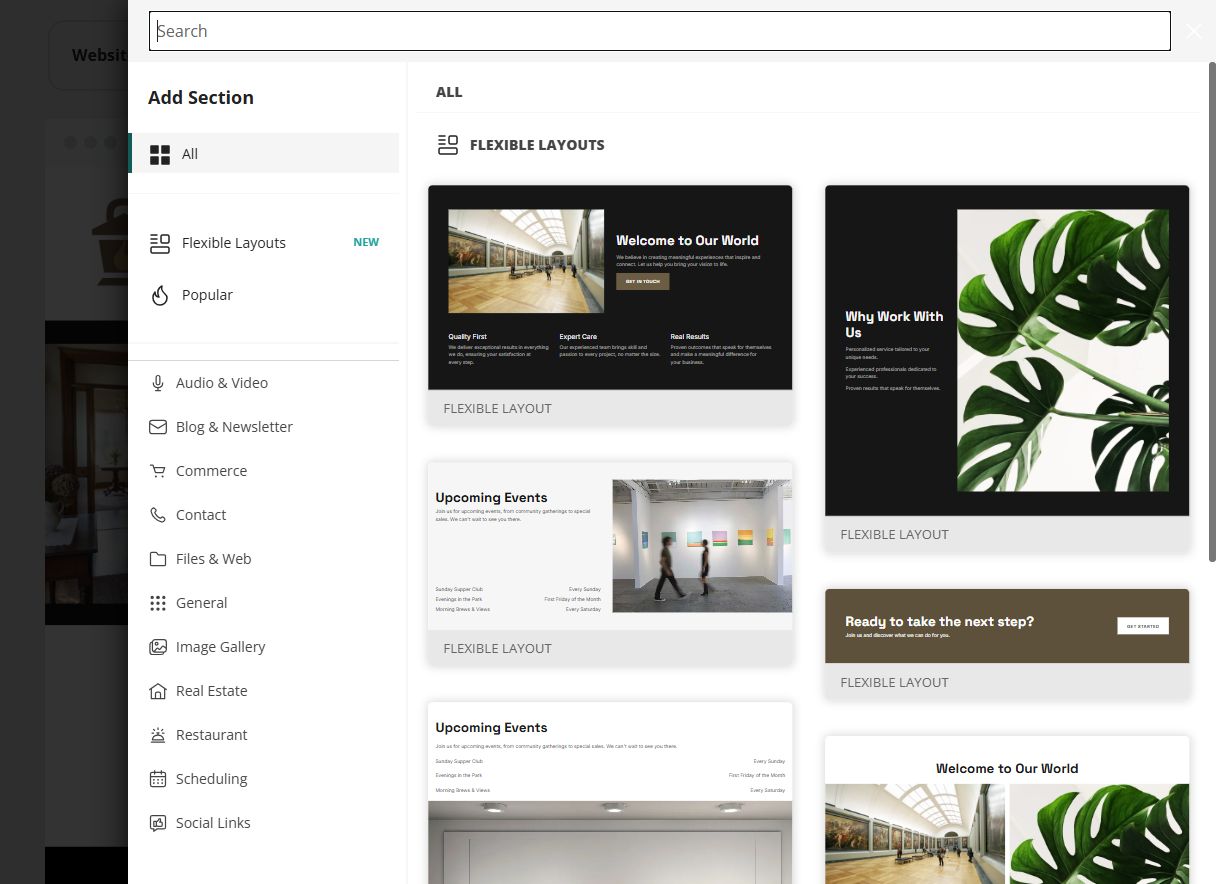This screenshot has height=884, width=1216.
Task: Click the FLEXIBLE LAYOUTS heading icon
Action: (x=448, y=145)
